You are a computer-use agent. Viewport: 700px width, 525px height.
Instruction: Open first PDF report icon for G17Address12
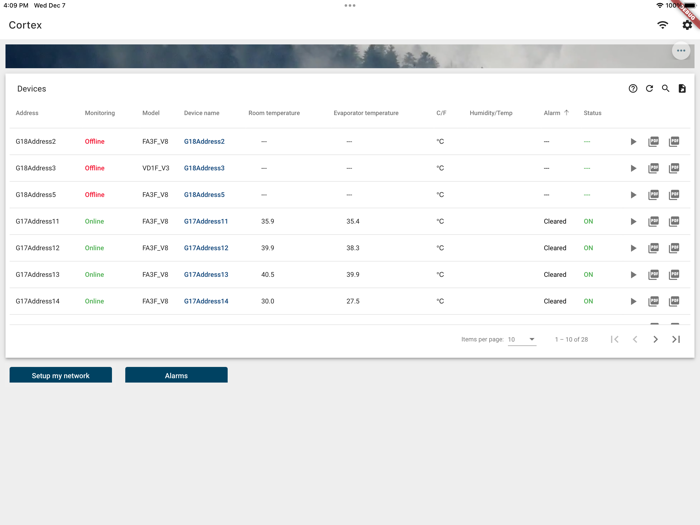click(654, 248)
